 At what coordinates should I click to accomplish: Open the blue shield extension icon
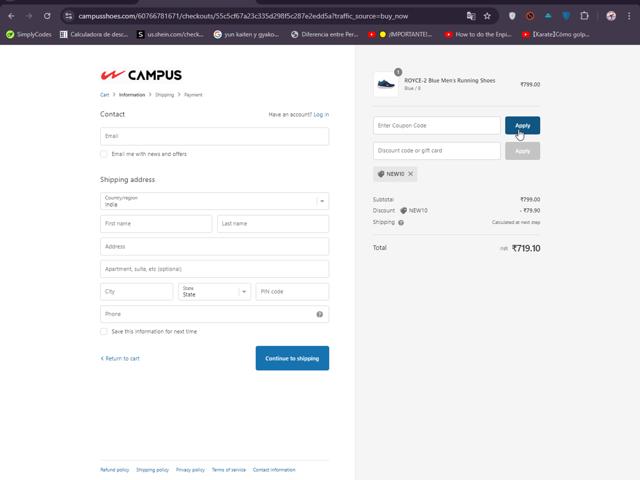pyautogui.click(x=566, y=16)
